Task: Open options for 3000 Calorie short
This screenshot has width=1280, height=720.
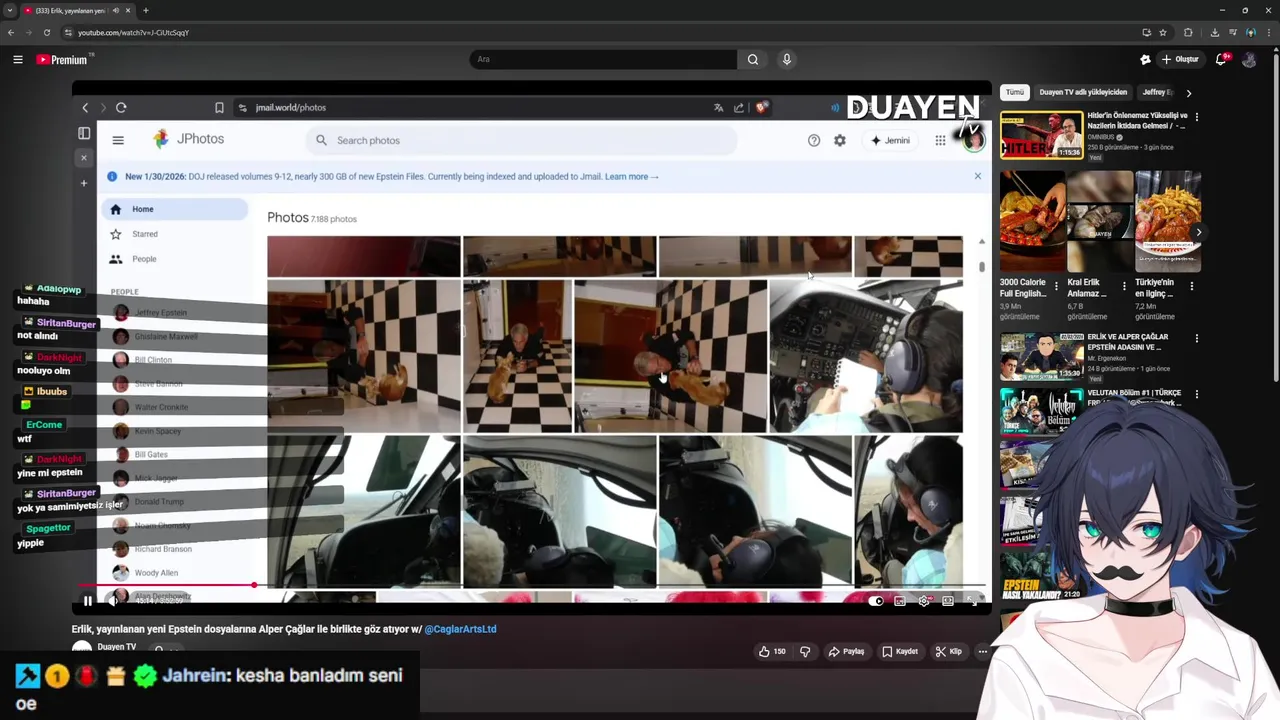Action: click(1056, 286)
